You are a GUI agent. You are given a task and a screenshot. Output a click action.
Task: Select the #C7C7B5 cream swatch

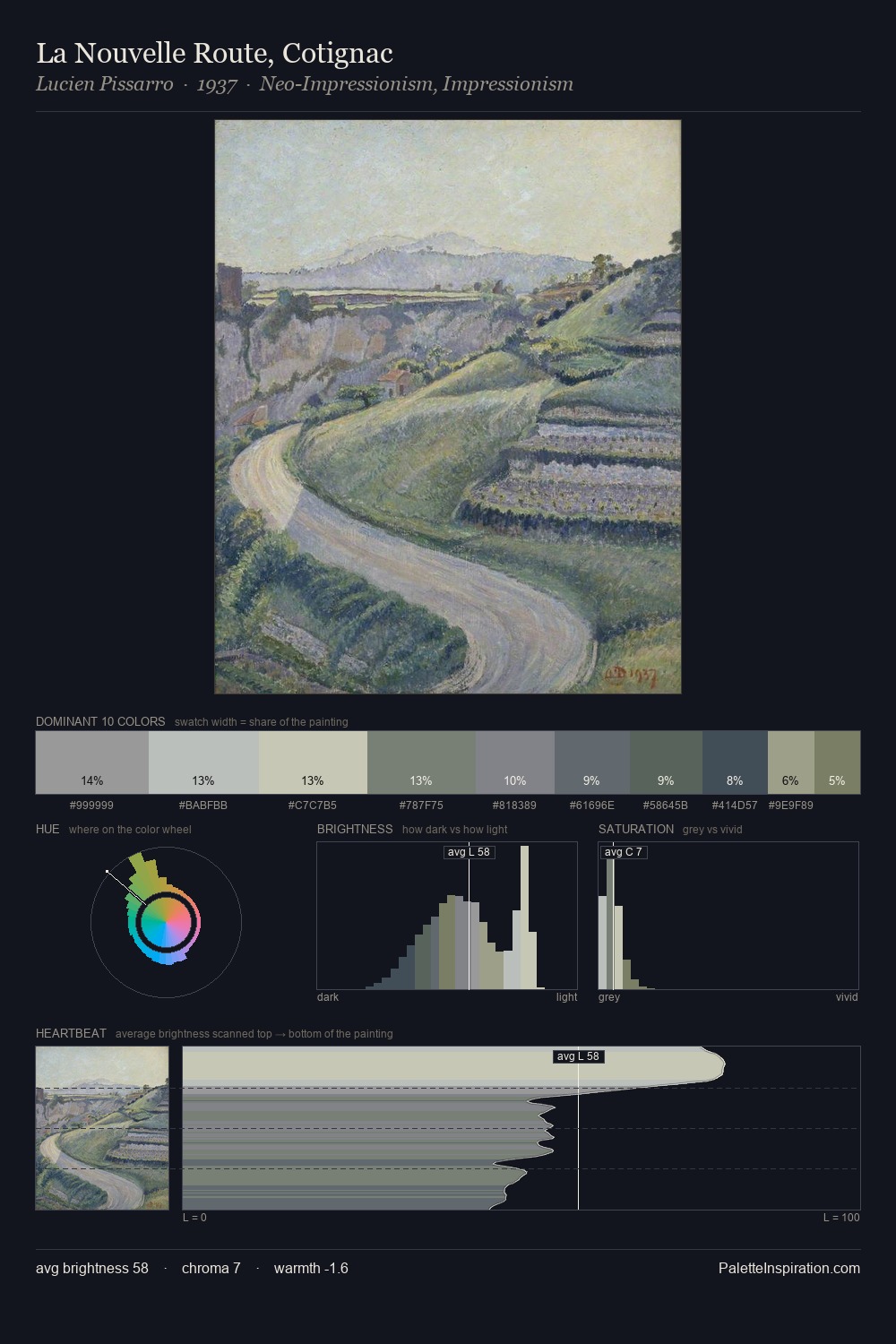click(313, 762)
